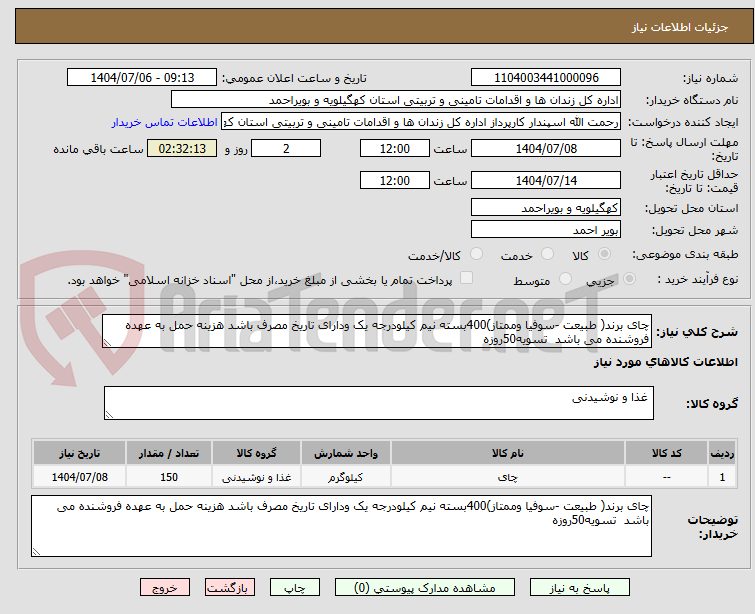755x614 pixels.
Task: Click the validity hour 12:00 field
Action: click(x=395, y=181)
